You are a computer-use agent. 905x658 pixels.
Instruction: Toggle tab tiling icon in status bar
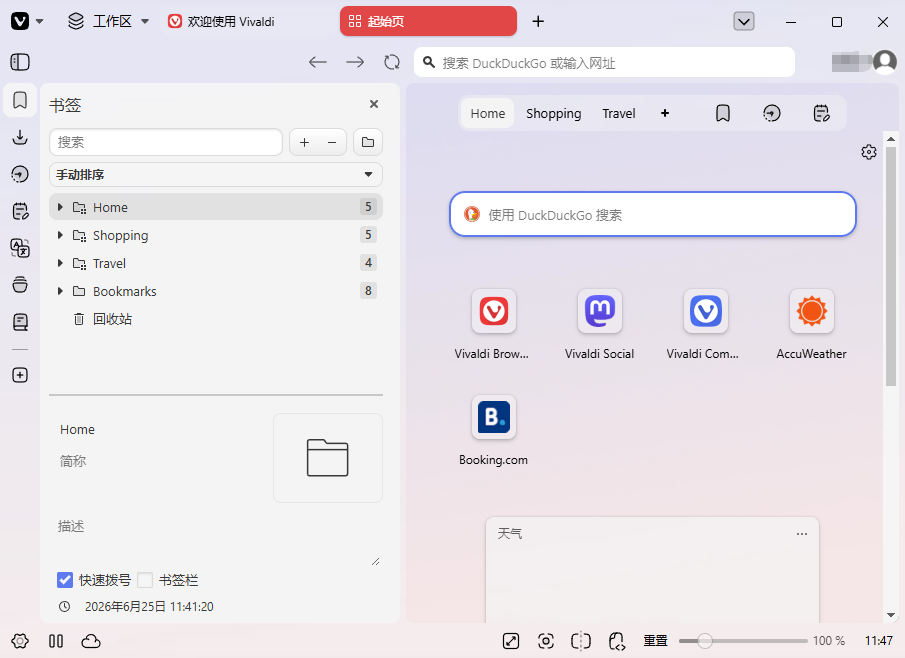(x=56, y=641)
